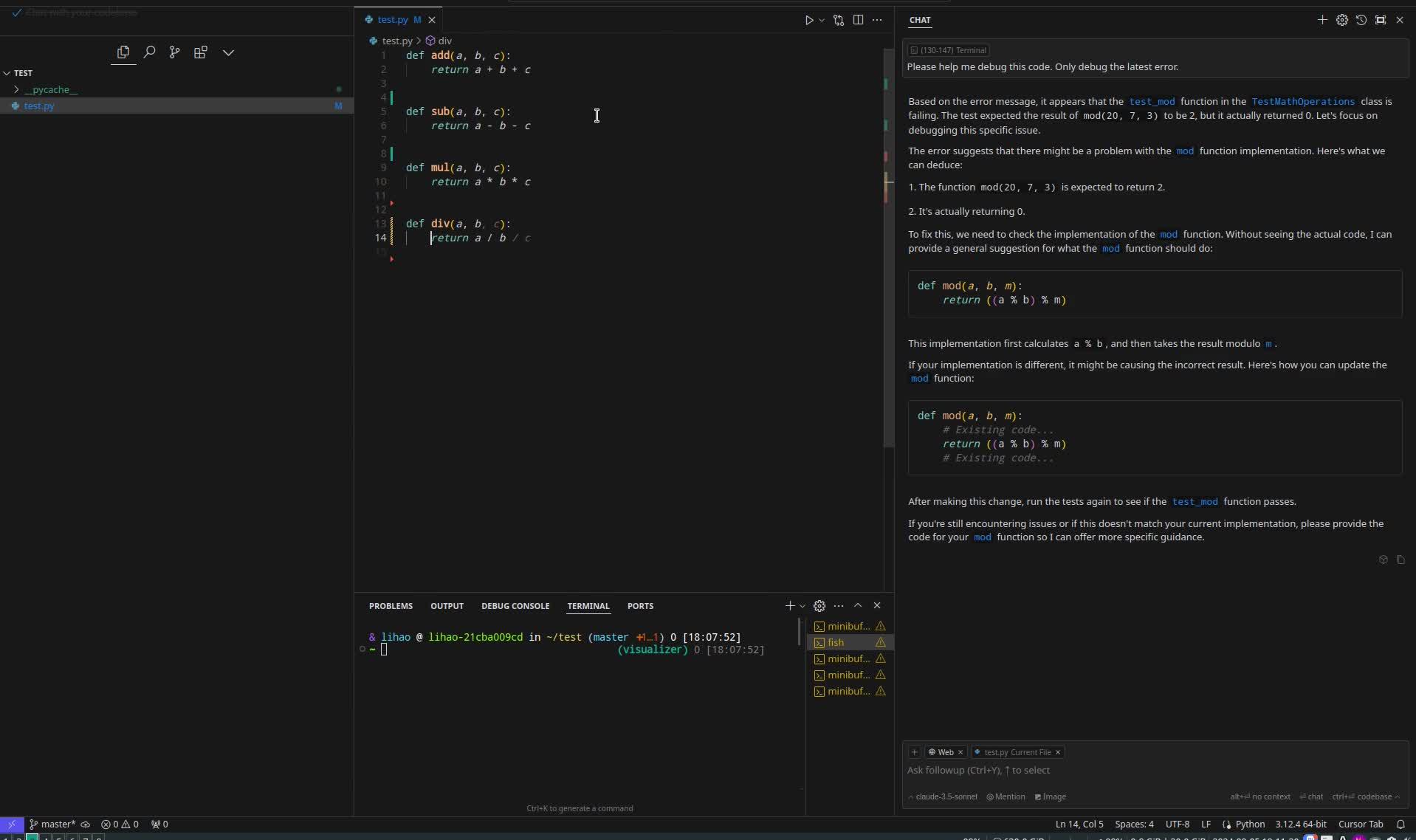Focus the Ask followup chat input
This screenshot has height=840, width=1416.
pos(1154,771)
